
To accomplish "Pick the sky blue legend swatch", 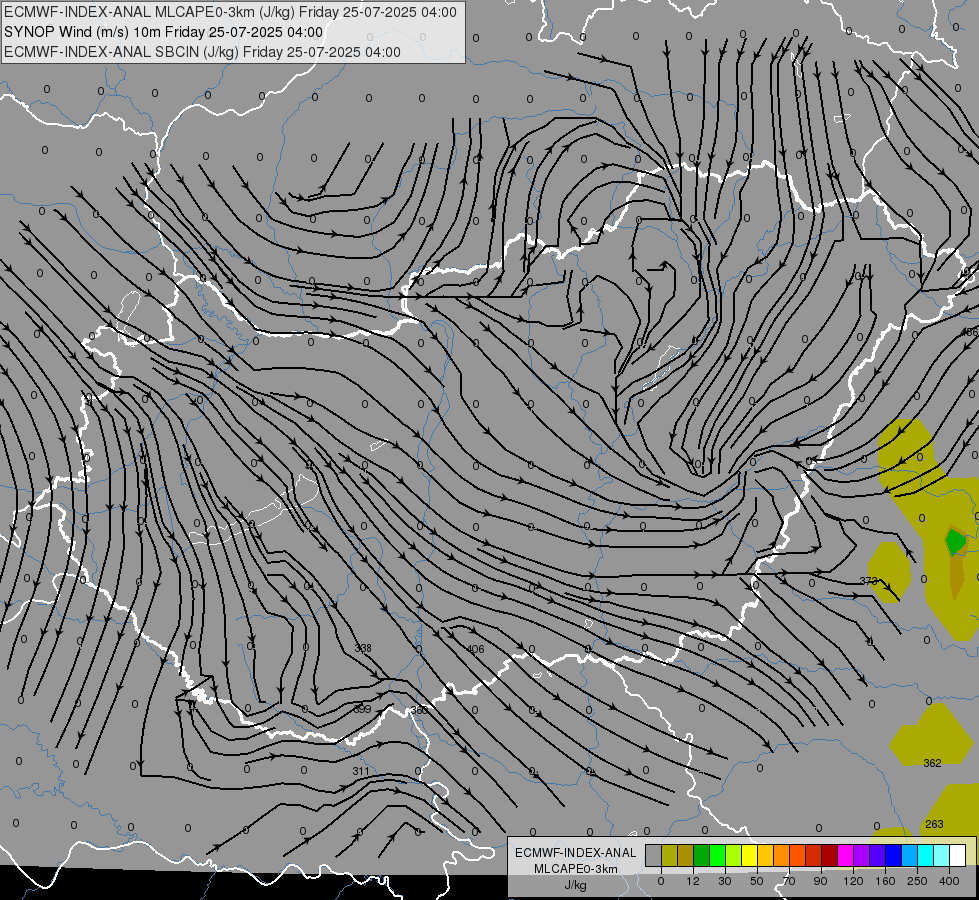I will tap(910, 856).
